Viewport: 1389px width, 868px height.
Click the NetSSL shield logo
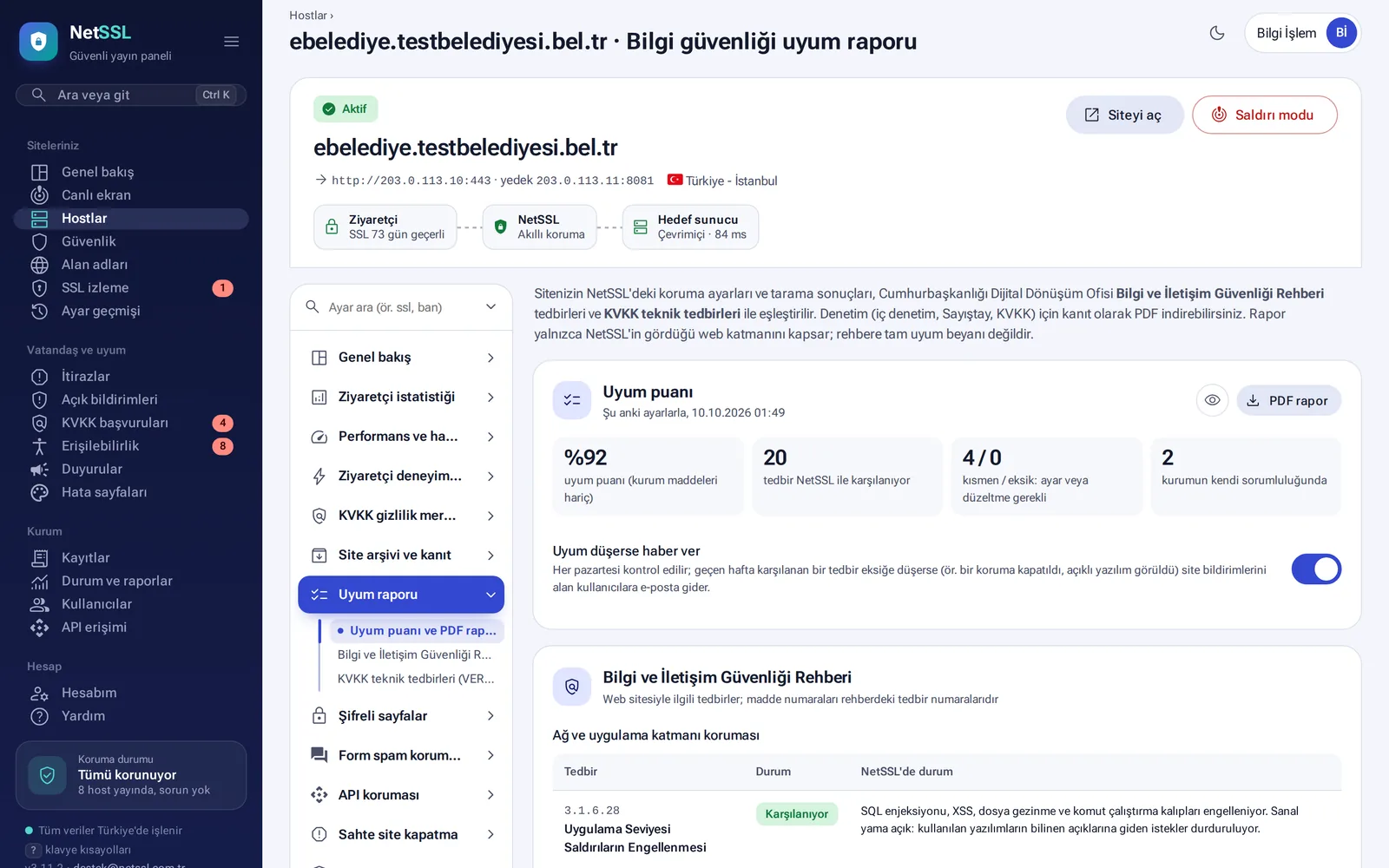(x=38, y=42)
